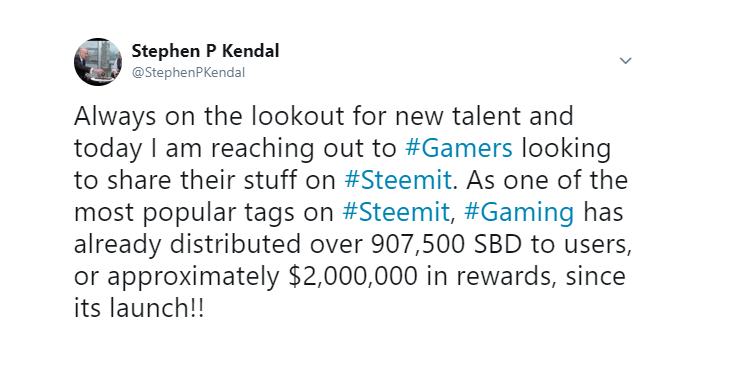This screenshot has width=756, height=368.
Task: Click the 'its launch!!' closing text
Action: pyautogui.click(x=139, y=308)
